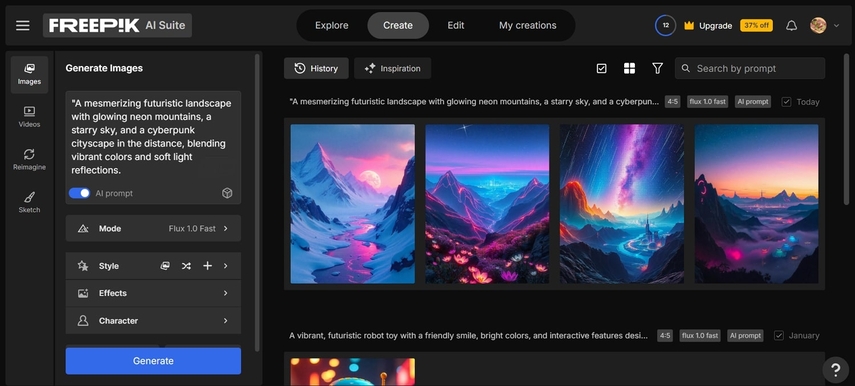
Task: Open the profile dropdown arrow
Action: (x=836, y=26)
